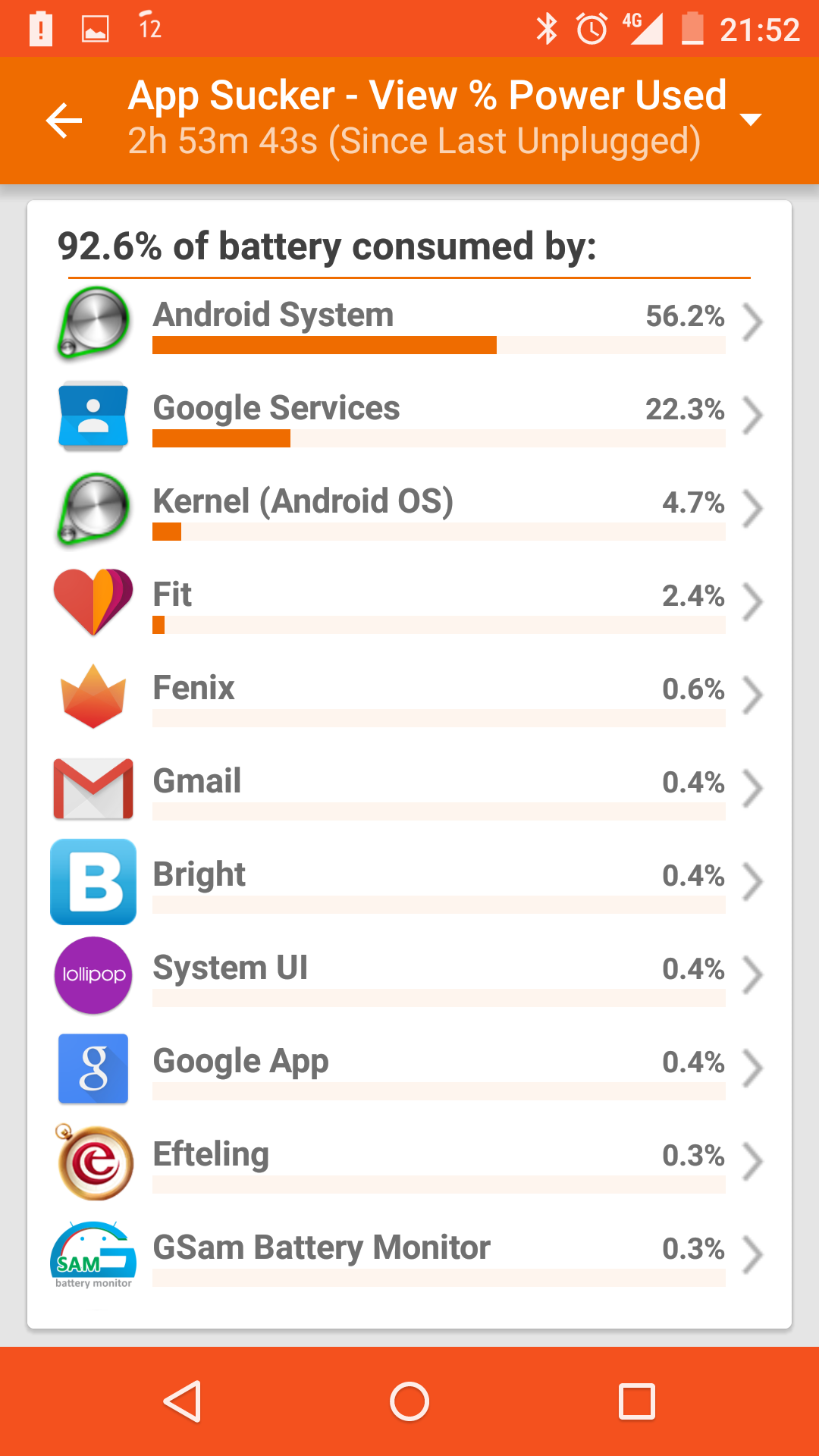Tap the App Sucker title text
819x1456 pixels.
(x=427, y=96)
